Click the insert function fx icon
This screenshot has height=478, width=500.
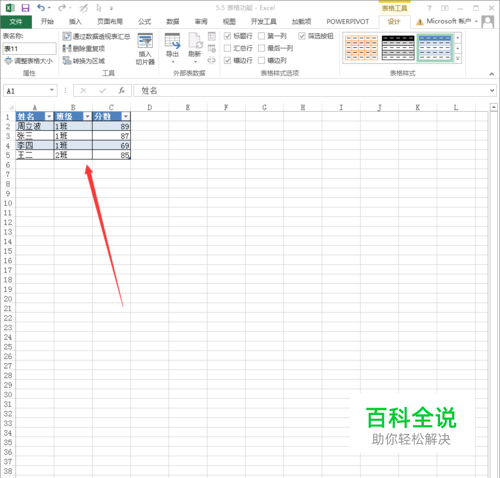122,90
